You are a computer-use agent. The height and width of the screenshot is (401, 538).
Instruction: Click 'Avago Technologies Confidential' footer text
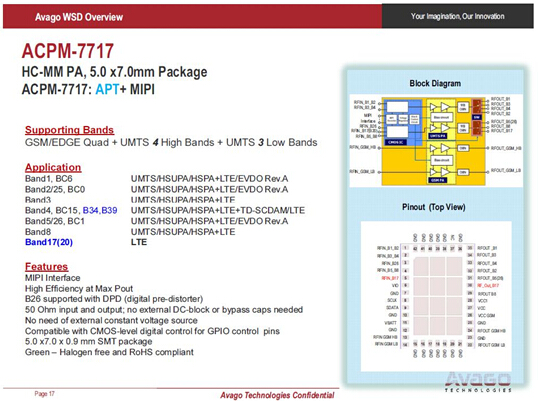pyautogui.click(x=277, y=395)
